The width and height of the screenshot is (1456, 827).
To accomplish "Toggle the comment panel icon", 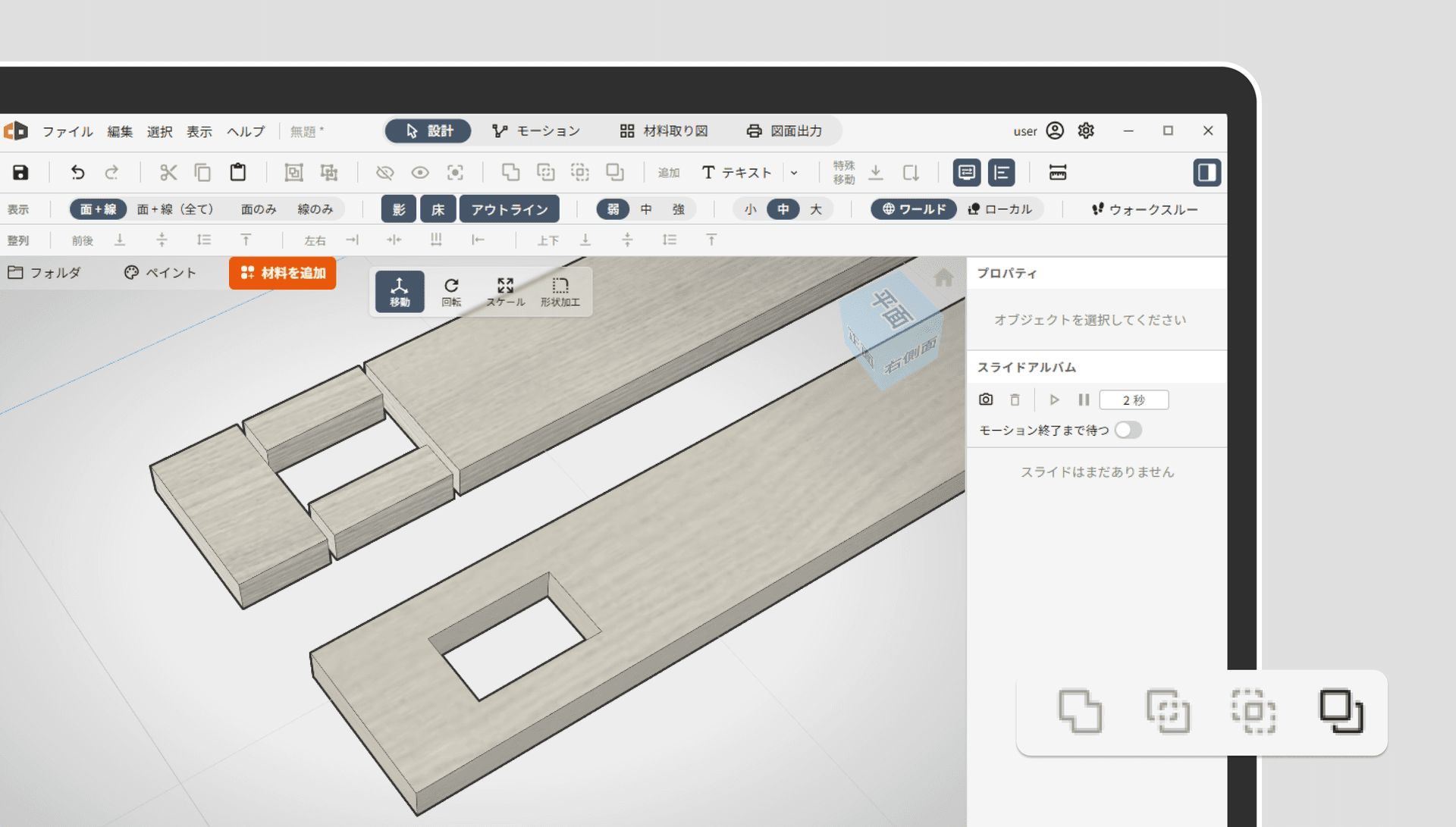I will (x=967, y=173).
